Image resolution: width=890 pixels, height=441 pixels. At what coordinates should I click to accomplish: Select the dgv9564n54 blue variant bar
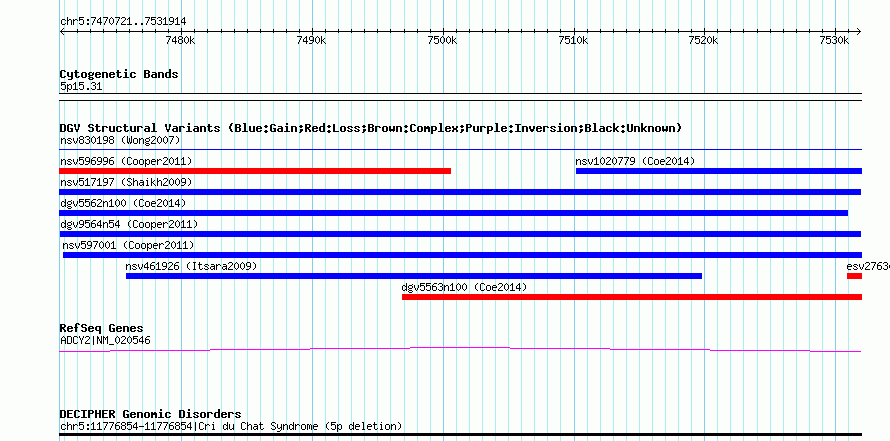(x=460, y=234)
